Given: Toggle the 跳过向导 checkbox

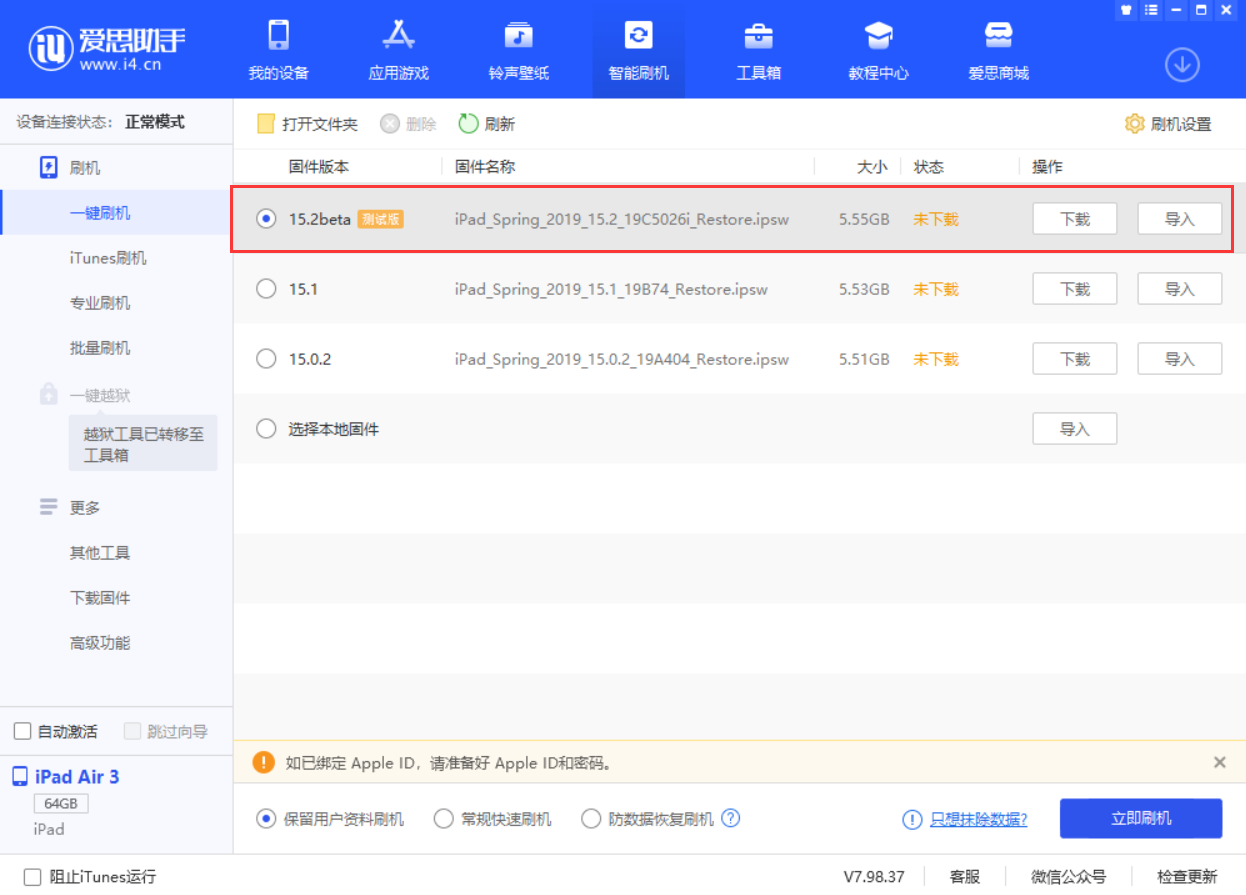Looking at the screenshot, I should (132, 731).
